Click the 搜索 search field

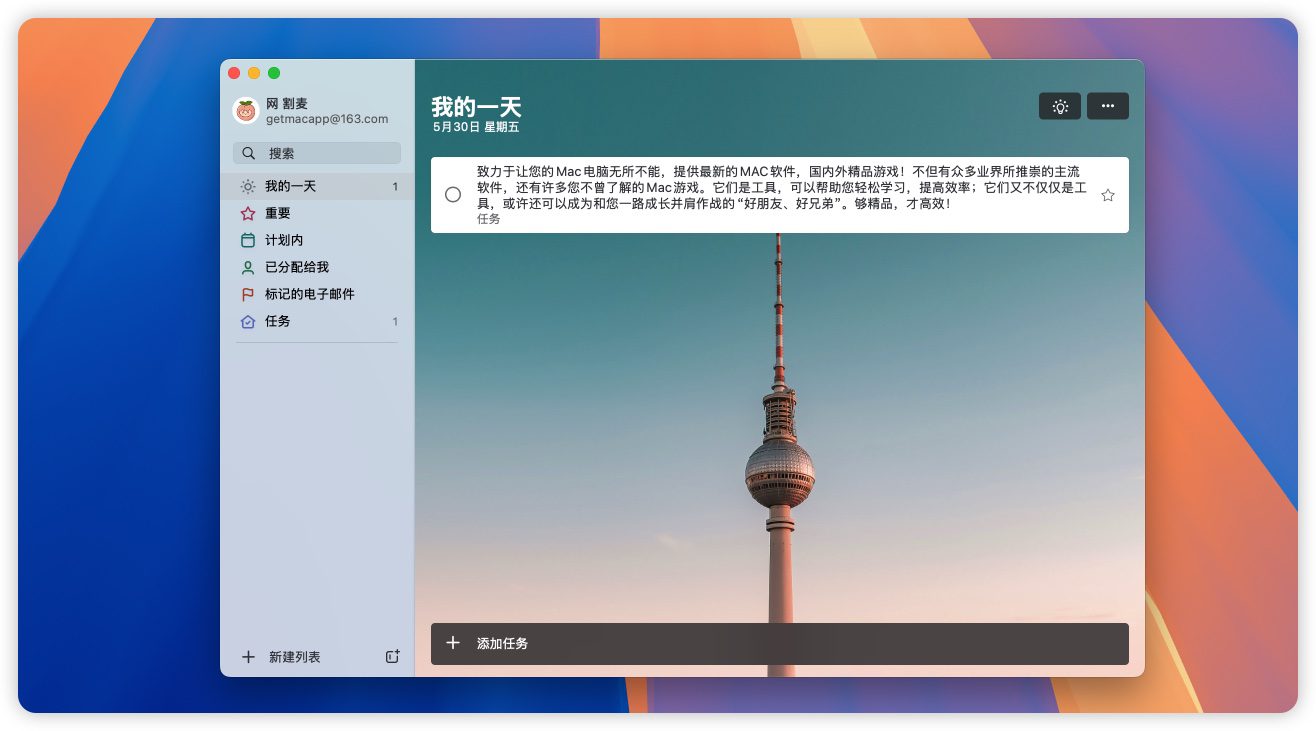coord(317,153)
